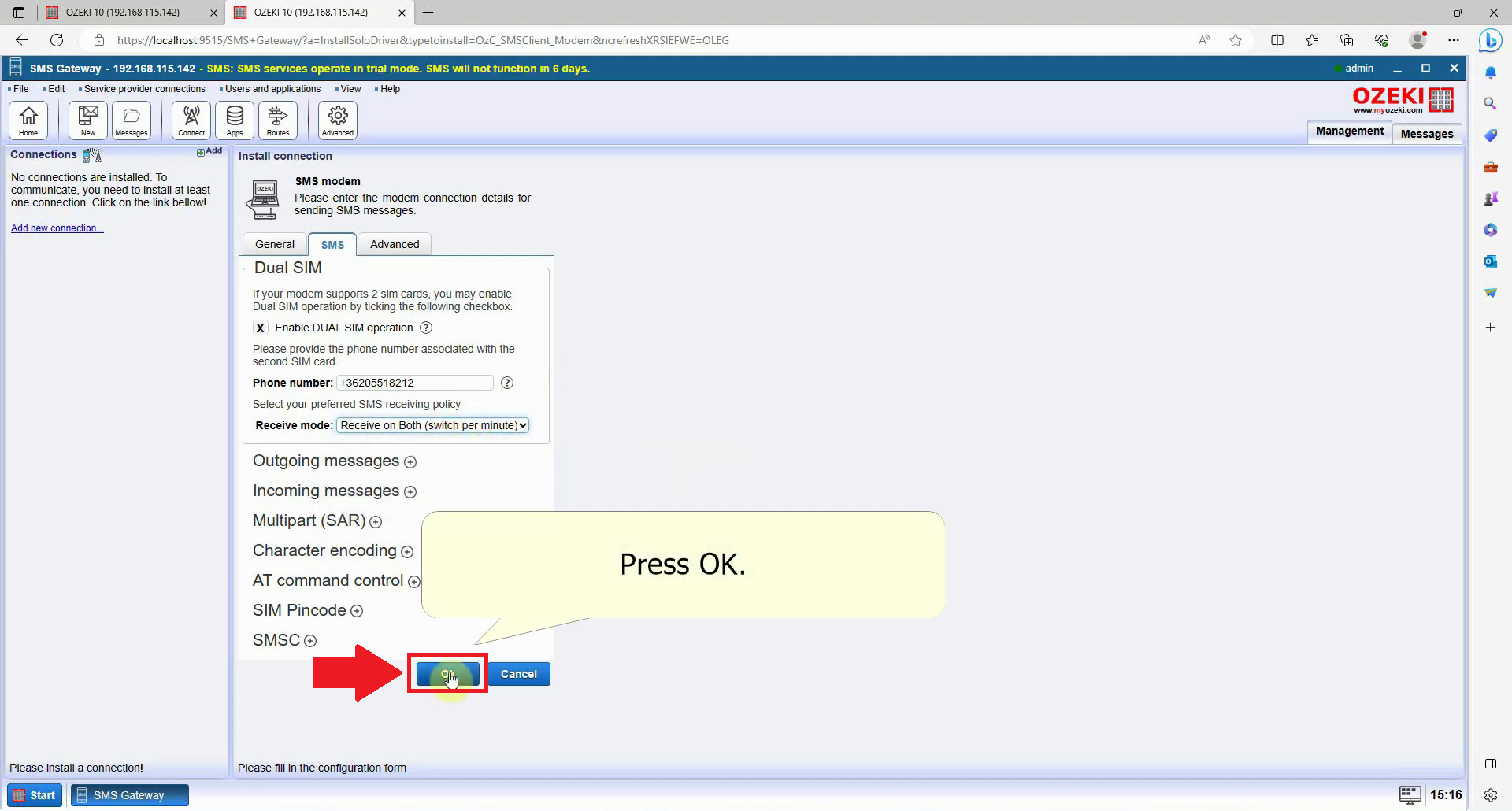Click the OZEKI logo
The height and width of the screenshot is (811, 1512).
pos(1403,100)
